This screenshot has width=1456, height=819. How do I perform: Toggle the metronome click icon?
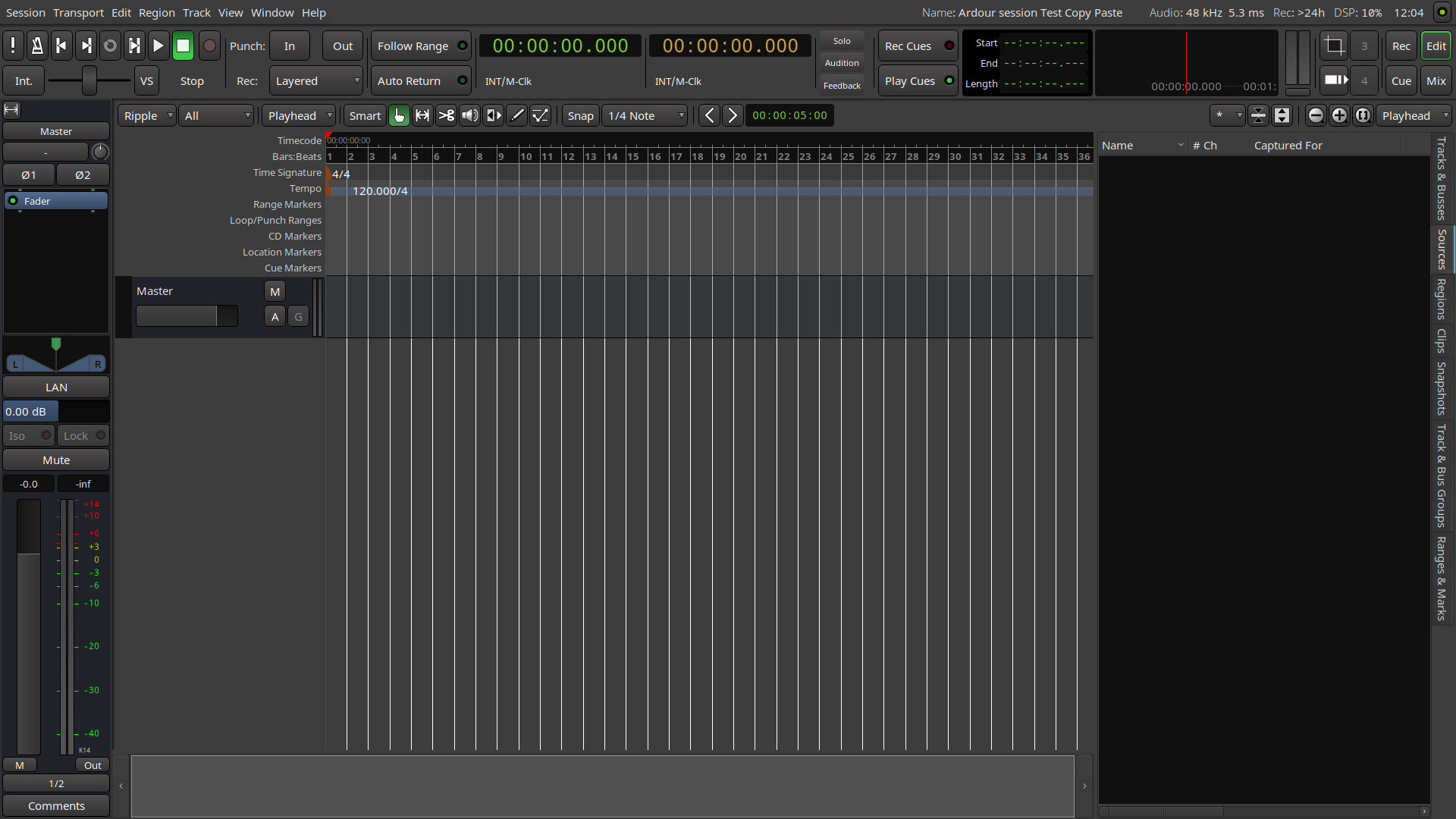coord(36,46)
